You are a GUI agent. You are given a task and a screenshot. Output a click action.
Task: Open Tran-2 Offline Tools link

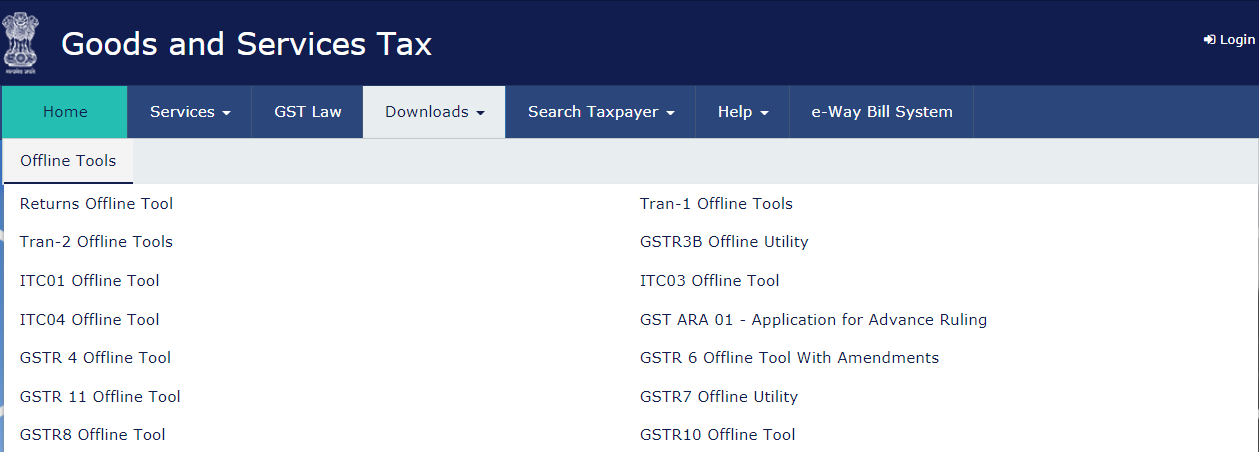point(96,242)
